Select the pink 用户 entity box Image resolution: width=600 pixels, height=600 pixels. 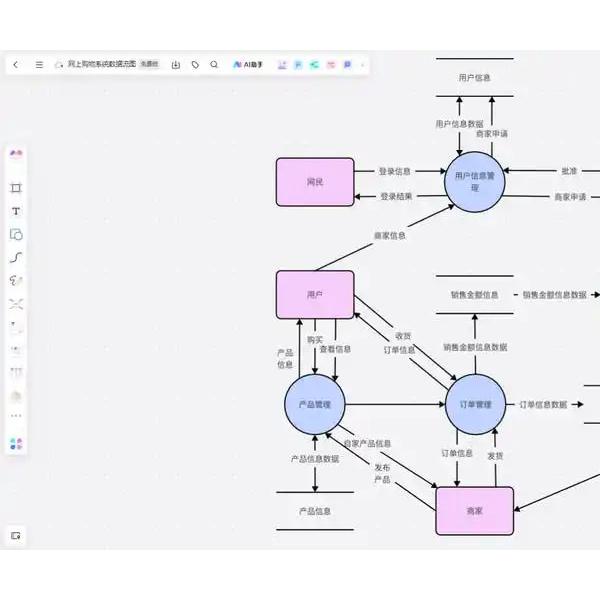[315, 294]
